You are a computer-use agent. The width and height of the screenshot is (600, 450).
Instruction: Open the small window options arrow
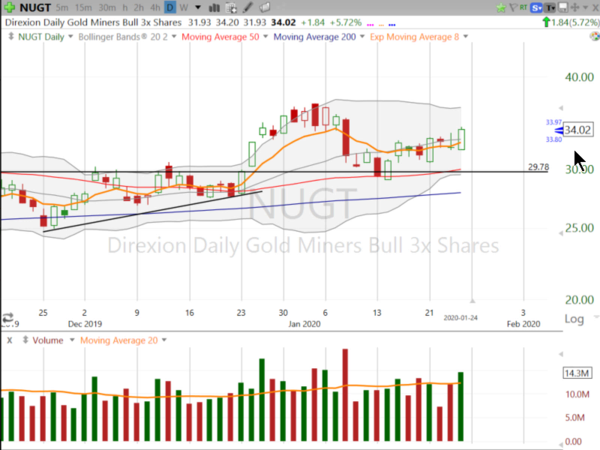[x=585, y=8]
